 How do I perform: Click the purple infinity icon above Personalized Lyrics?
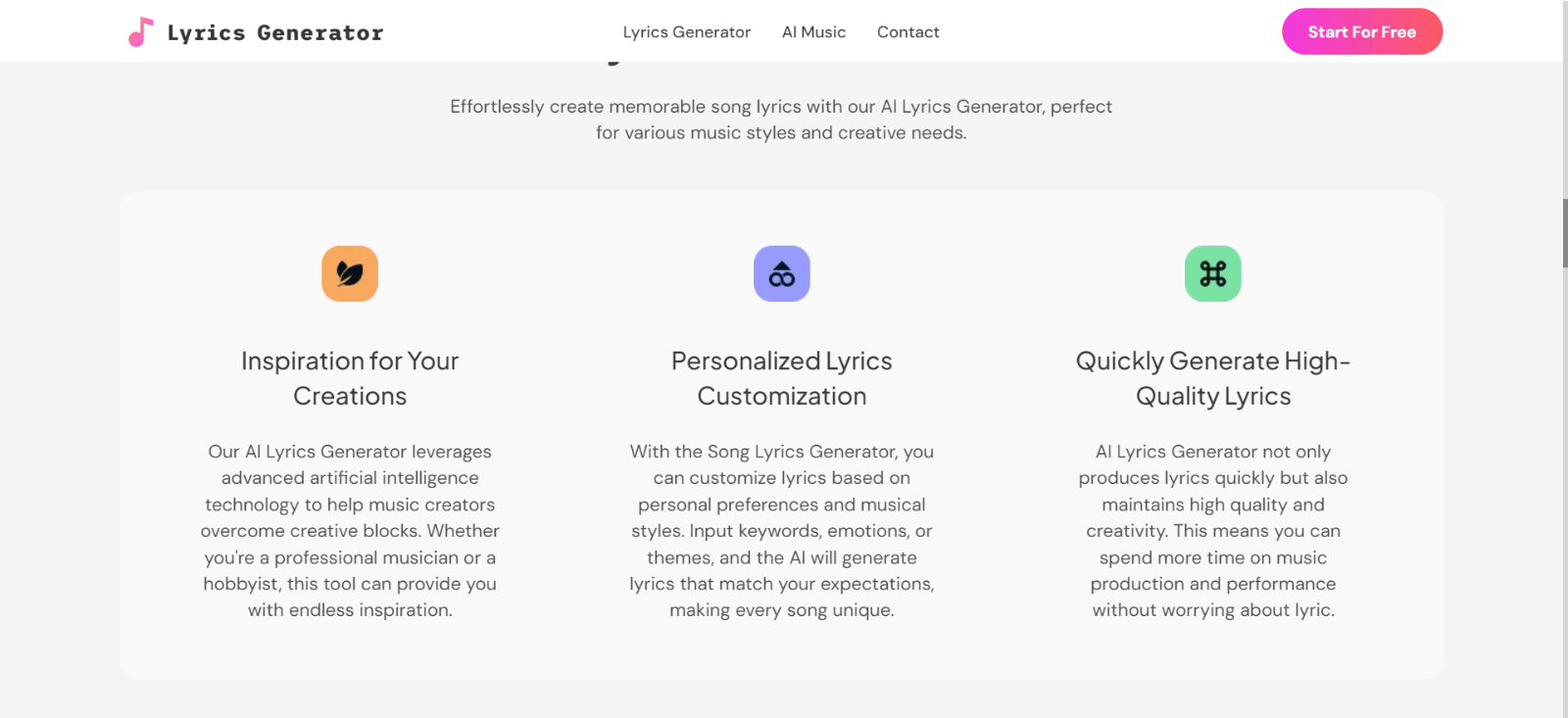[781, 273]
